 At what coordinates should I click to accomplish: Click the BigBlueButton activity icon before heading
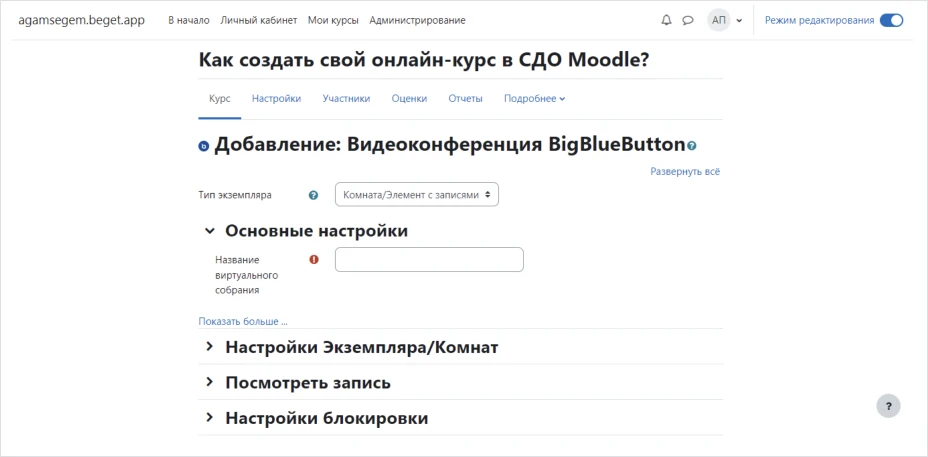coord(204,146)
